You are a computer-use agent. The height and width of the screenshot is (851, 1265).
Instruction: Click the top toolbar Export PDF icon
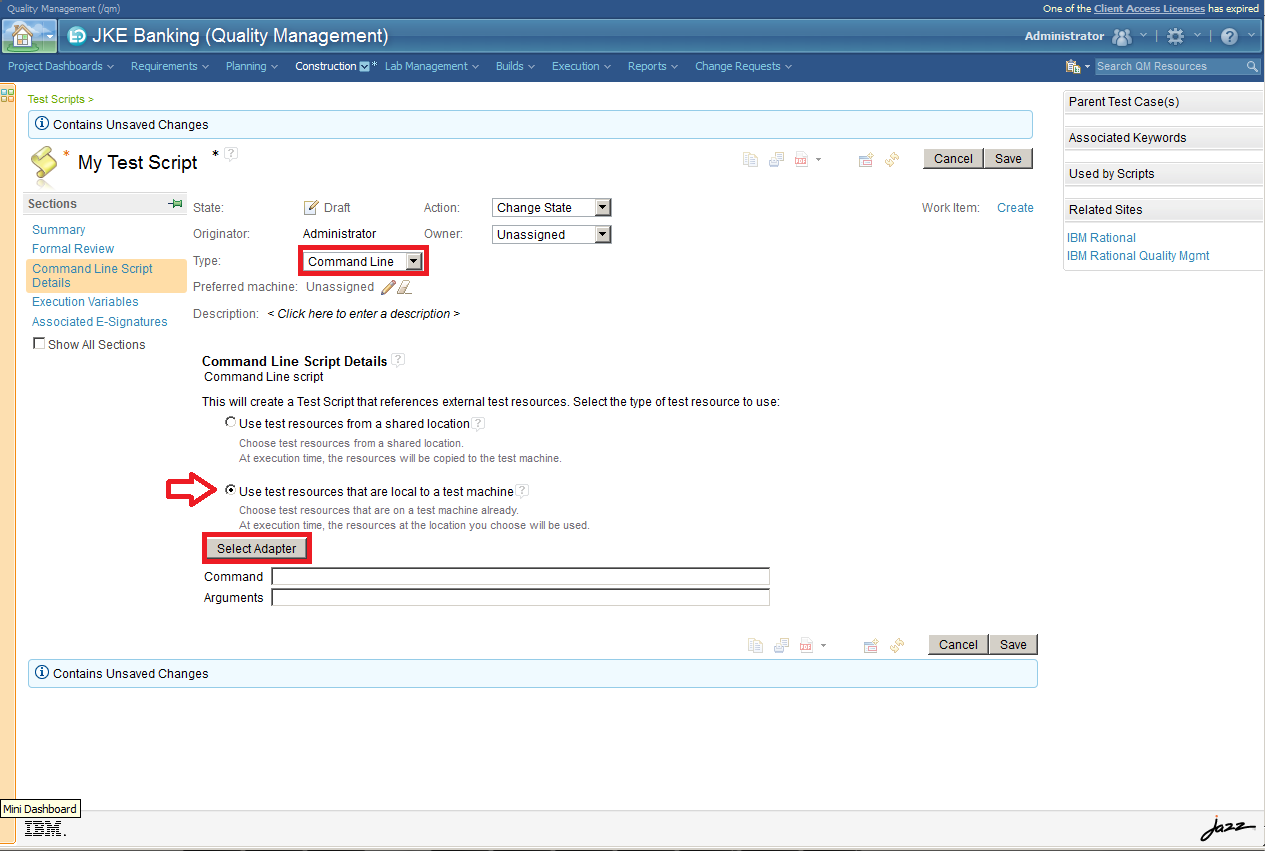(801, 159)
